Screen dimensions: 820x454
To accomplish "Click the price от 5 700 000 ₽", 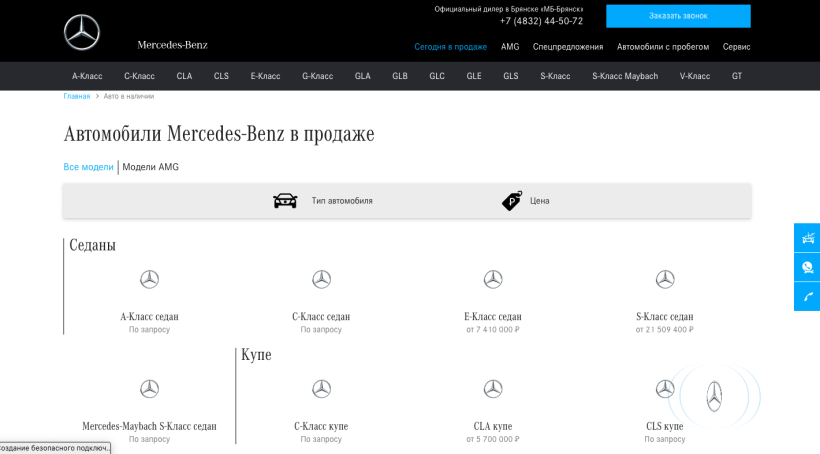I will (x=493, y=439).
